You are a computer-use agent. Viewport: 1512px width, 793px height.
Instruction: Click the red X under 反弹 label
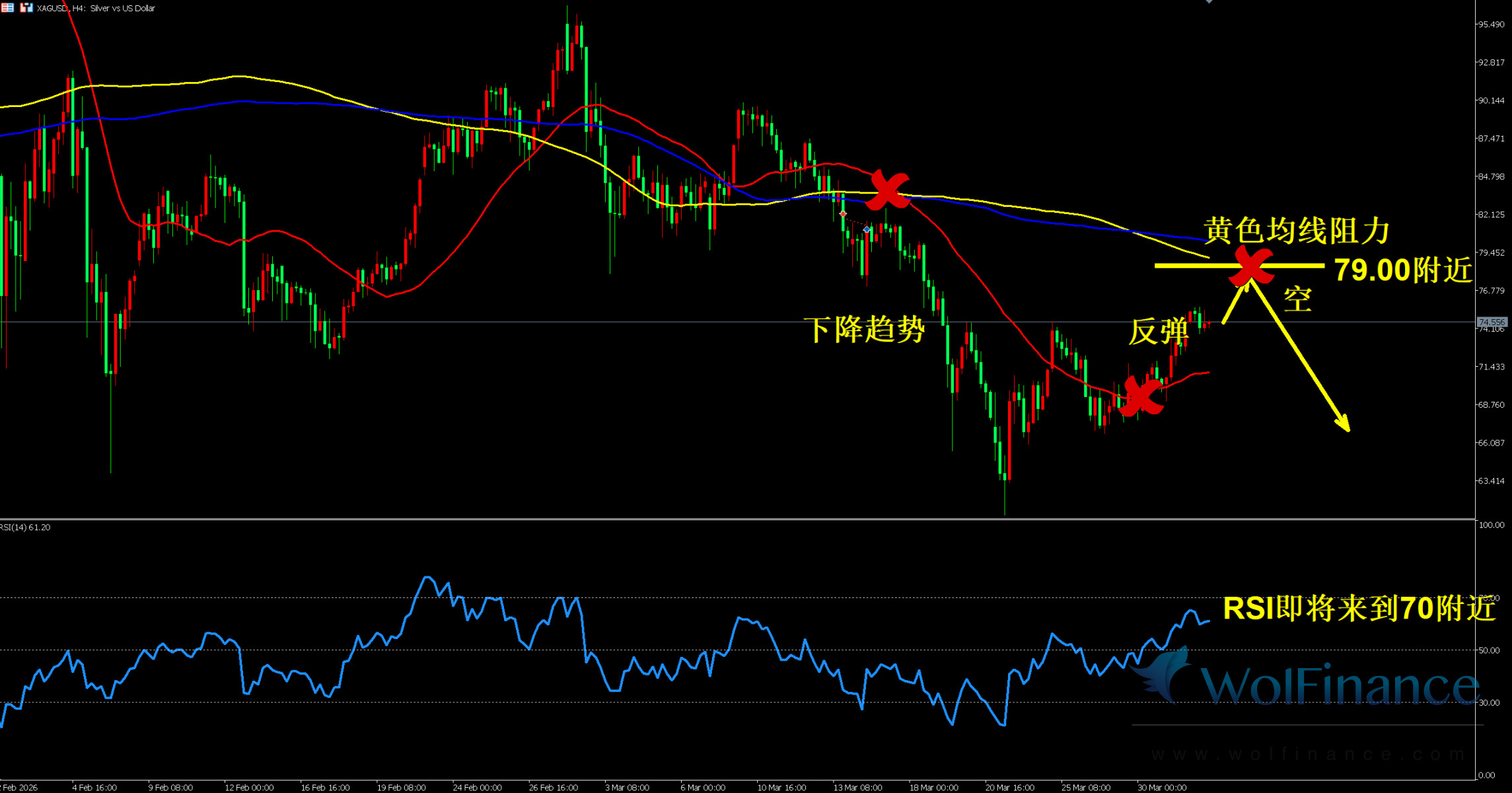point(1141,396)
